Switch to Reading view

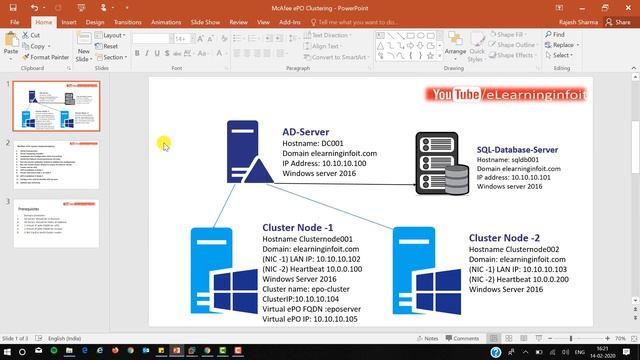524,338
